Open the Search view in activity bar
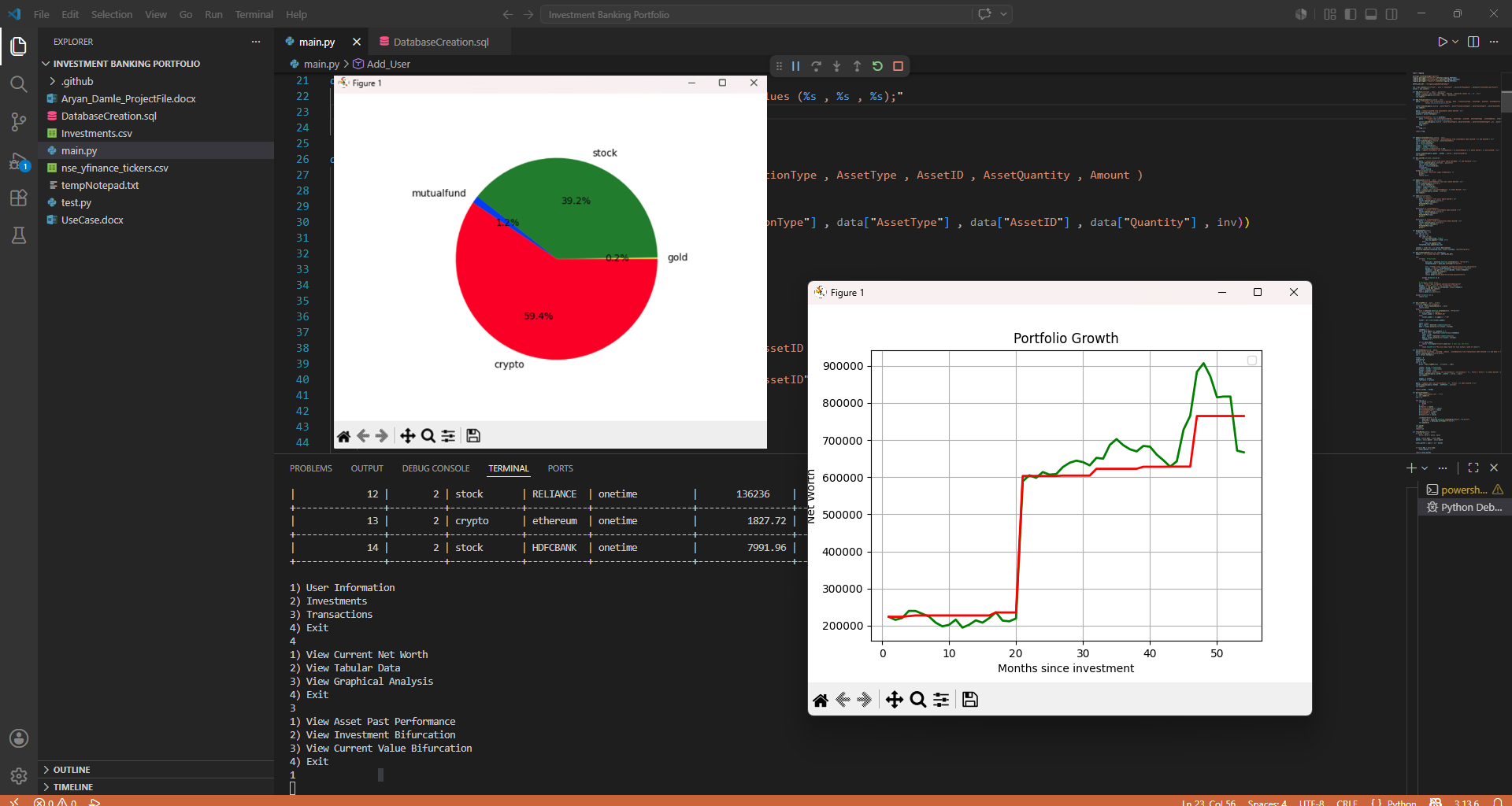Viewport: 1512px width, 806px height. [19, 84]
